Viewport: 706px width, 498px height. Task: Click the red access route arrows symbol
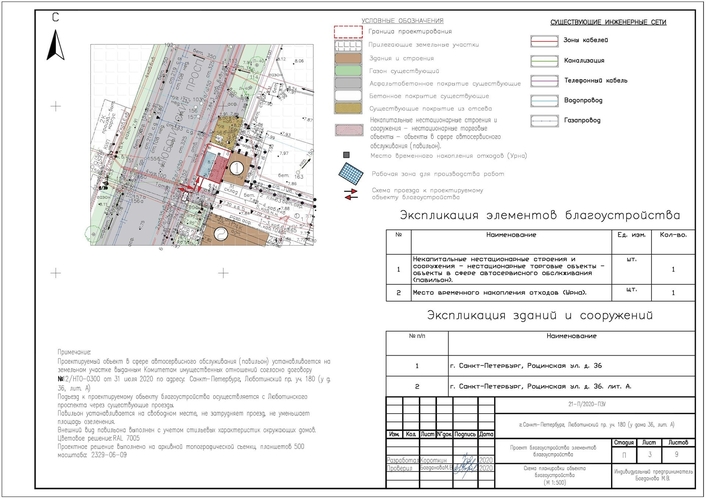[x=351, y=194]
